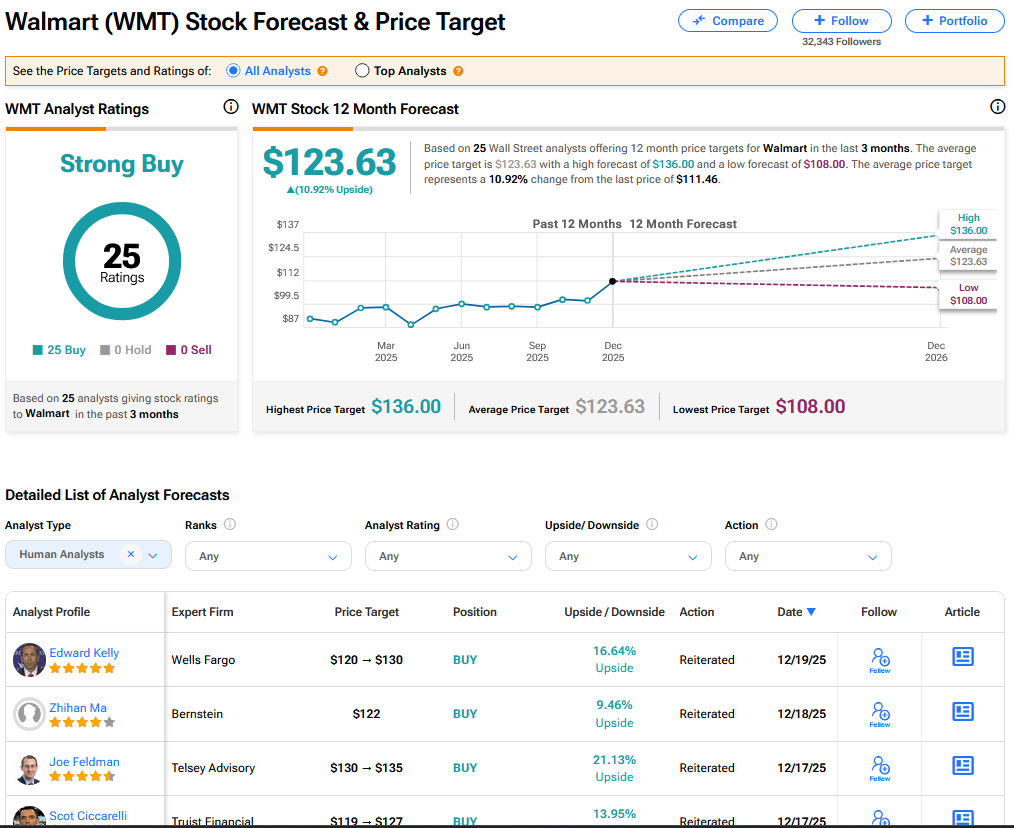Select the All Analysts radio button
This screenshot has height=828, width=1014.
tap(234, 71)
